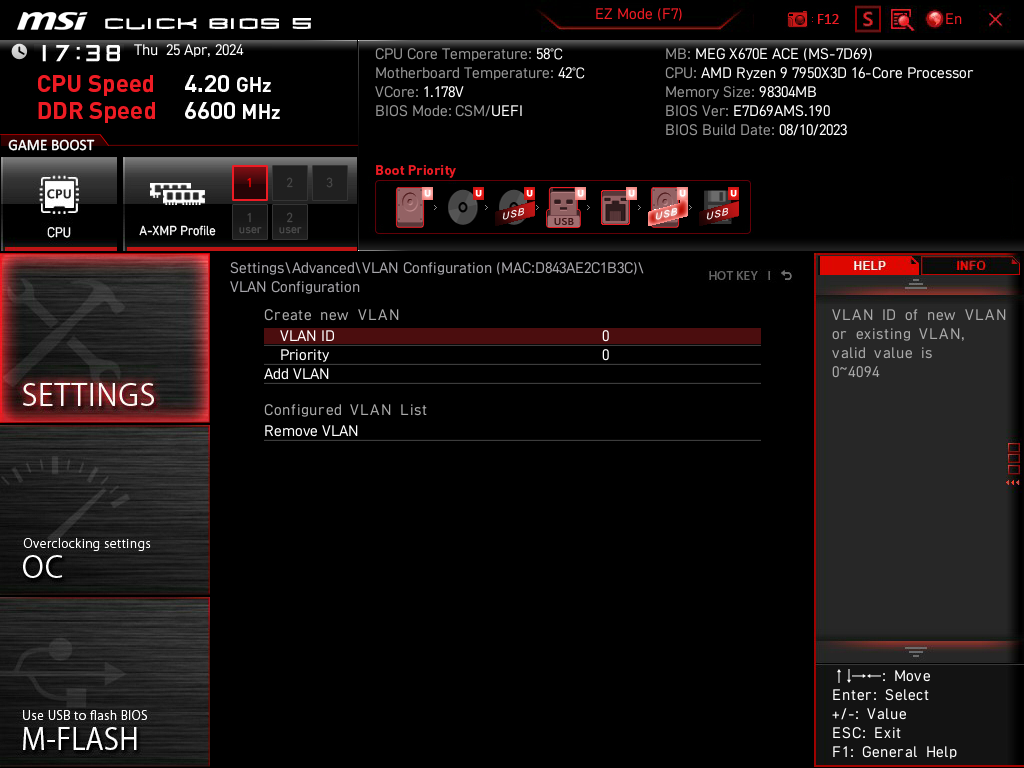Viewport: 1024px width, 768px height.
Task: Open M-FLASH to flash BIOS
Action: coord(105,682)
